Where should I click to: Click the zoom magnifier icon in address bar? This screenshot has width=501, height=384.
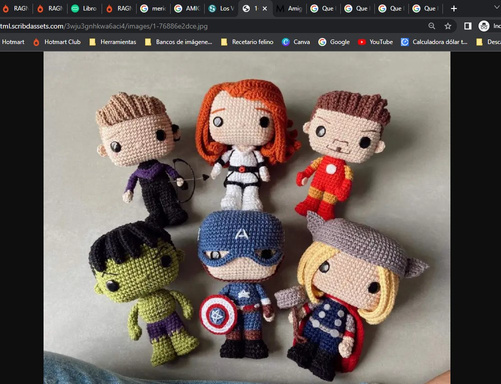[432, 26]
